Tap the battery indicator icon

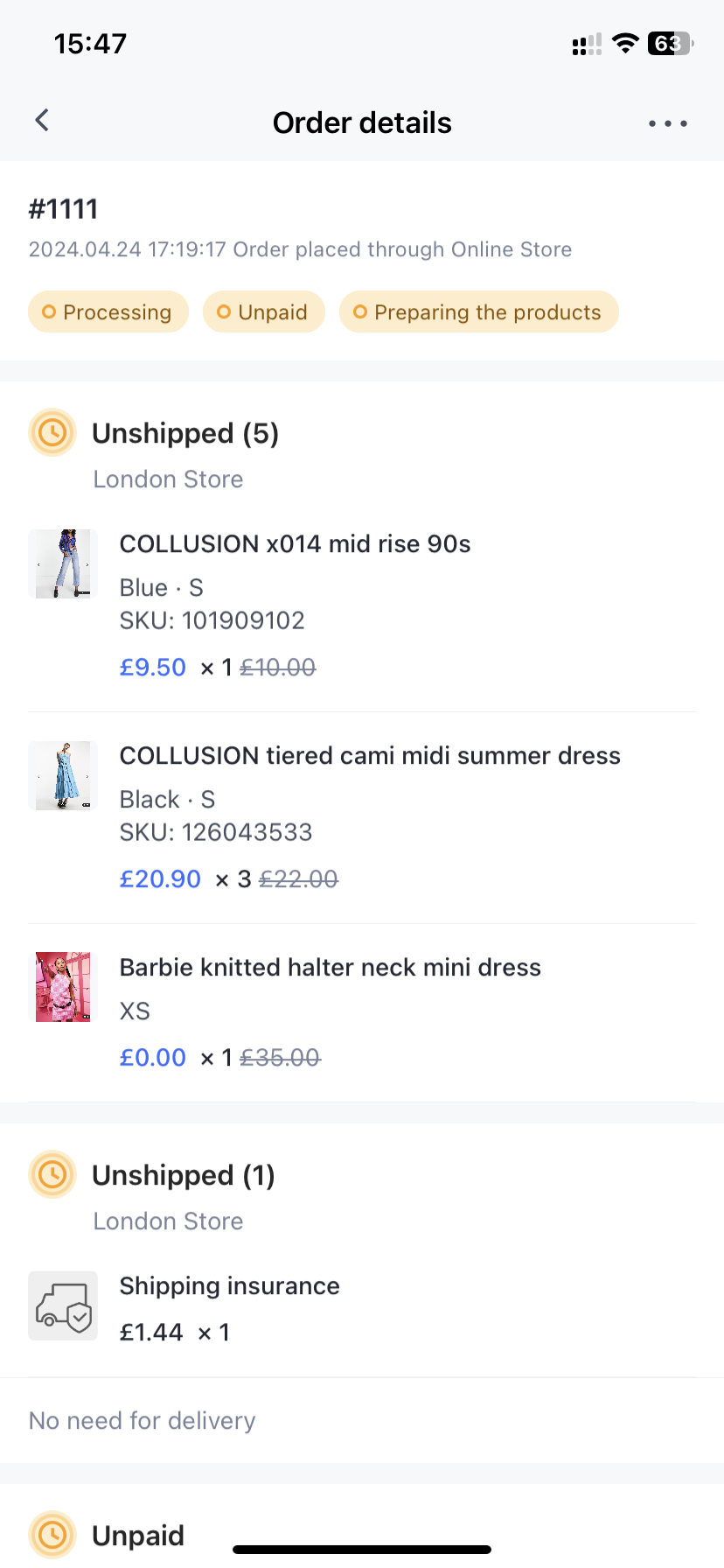[x=670, y=43]
